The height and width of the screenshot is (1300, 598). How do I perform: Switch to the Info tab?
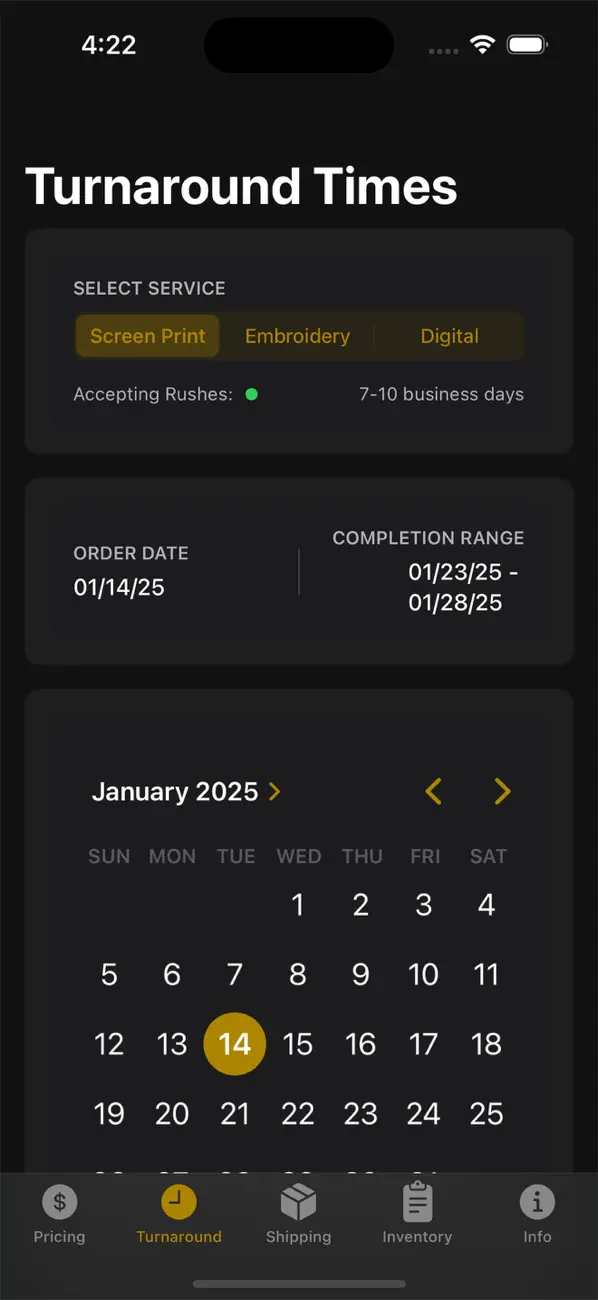pos(537,1215)
